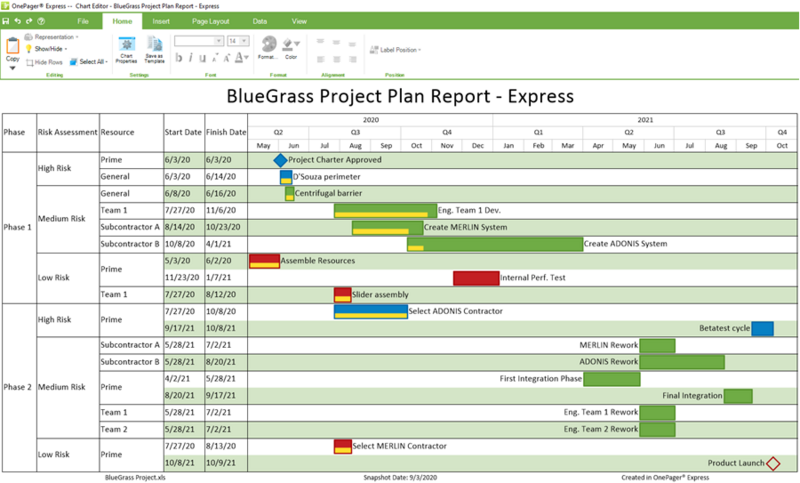Click the Redo arrow icon
The image size is (800, 483).
pyautogui.click(x=29, y=21)
